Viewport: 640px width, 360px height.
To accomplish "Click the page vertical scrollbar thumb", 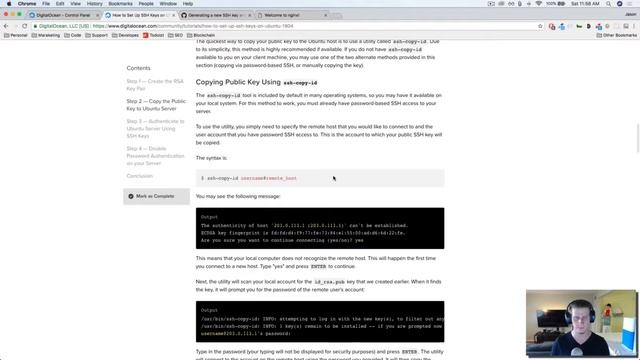I will (x=638, y=138).
